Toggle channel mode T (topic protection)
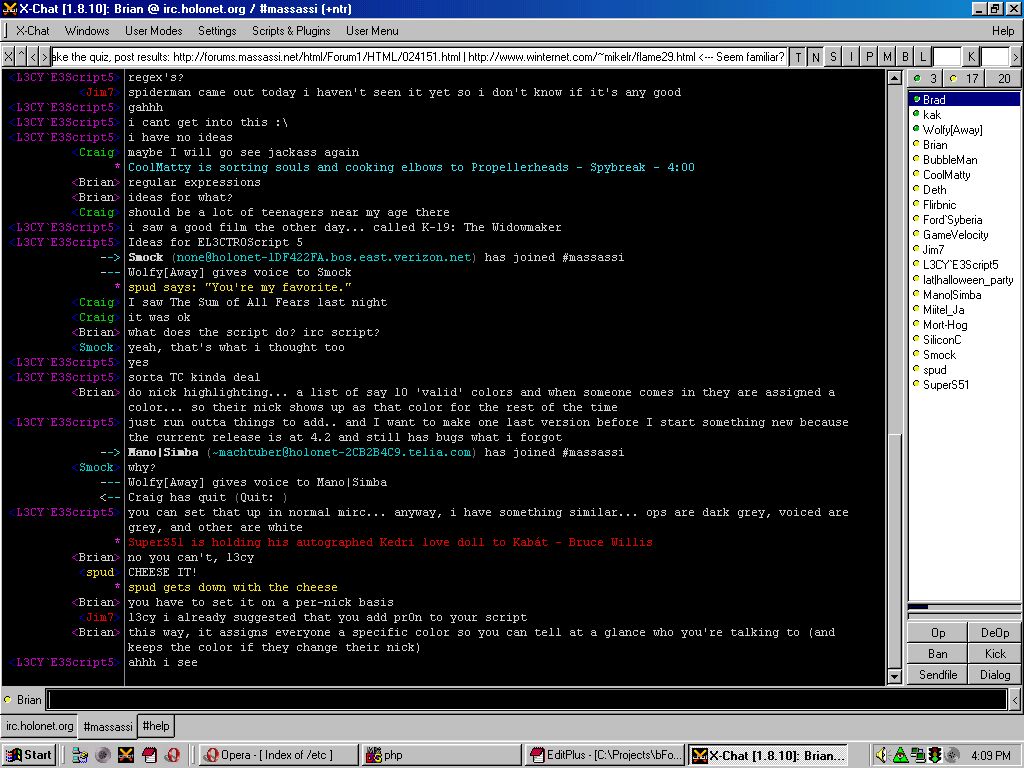The height and width of the screenshot is (768, 1024). (x=798, y=57)
